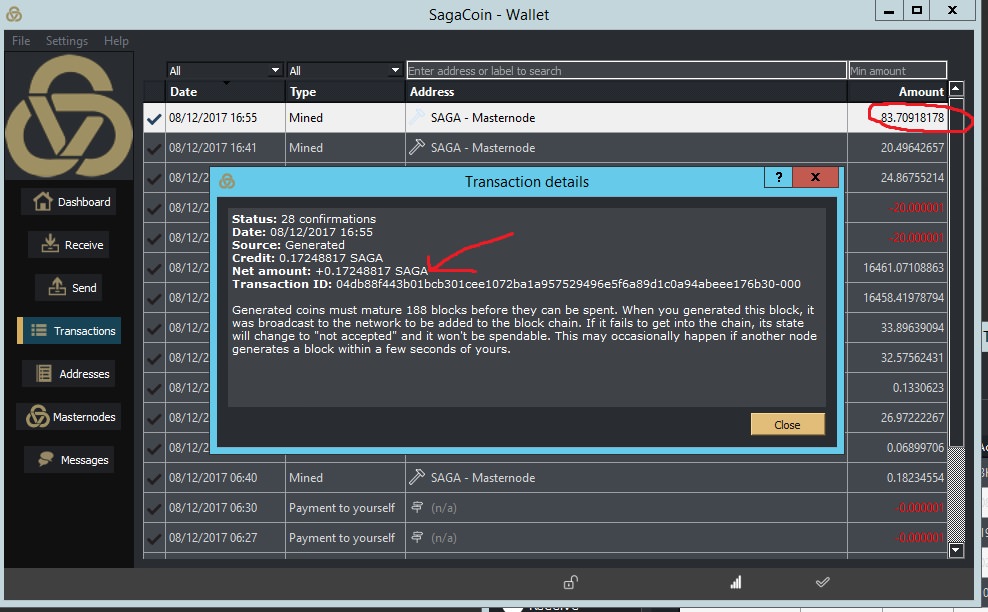Open the Addresses page

[x=69, y=374]
